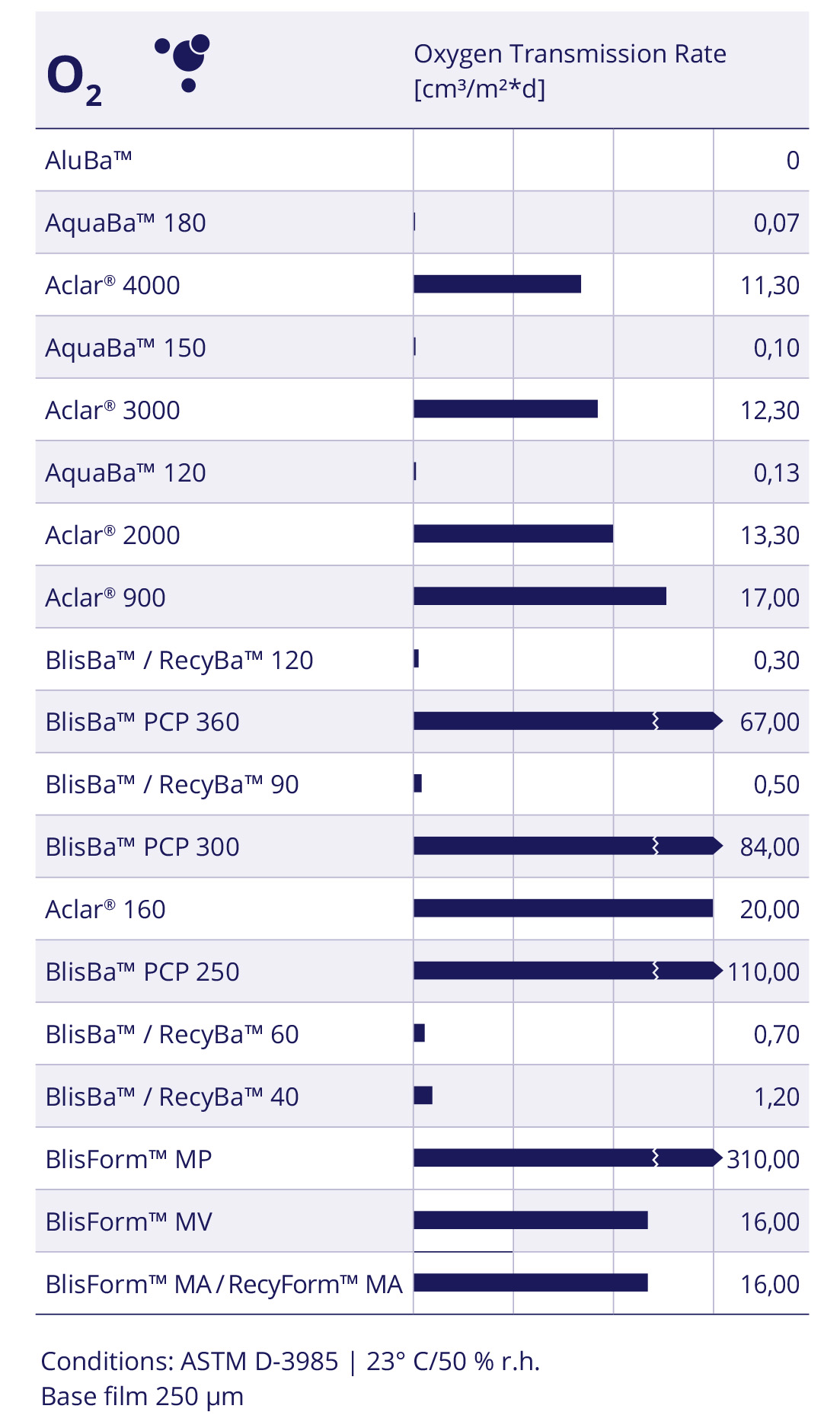Select the Base film 250 µm note
840x1428 pixels.
pyautogui.click(x=142, y=1396)
